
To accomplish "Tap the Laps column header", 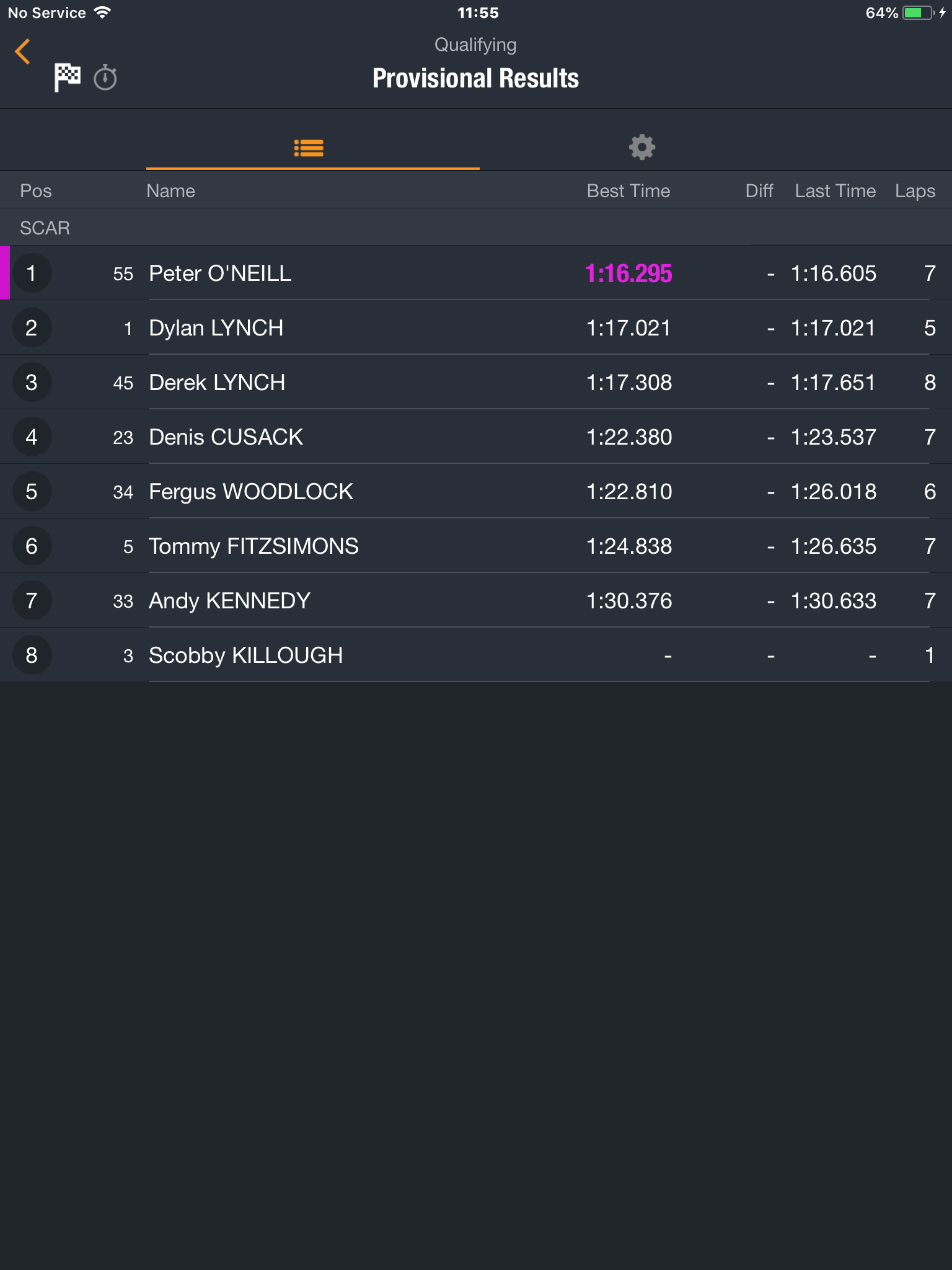I will coord(915,191).
